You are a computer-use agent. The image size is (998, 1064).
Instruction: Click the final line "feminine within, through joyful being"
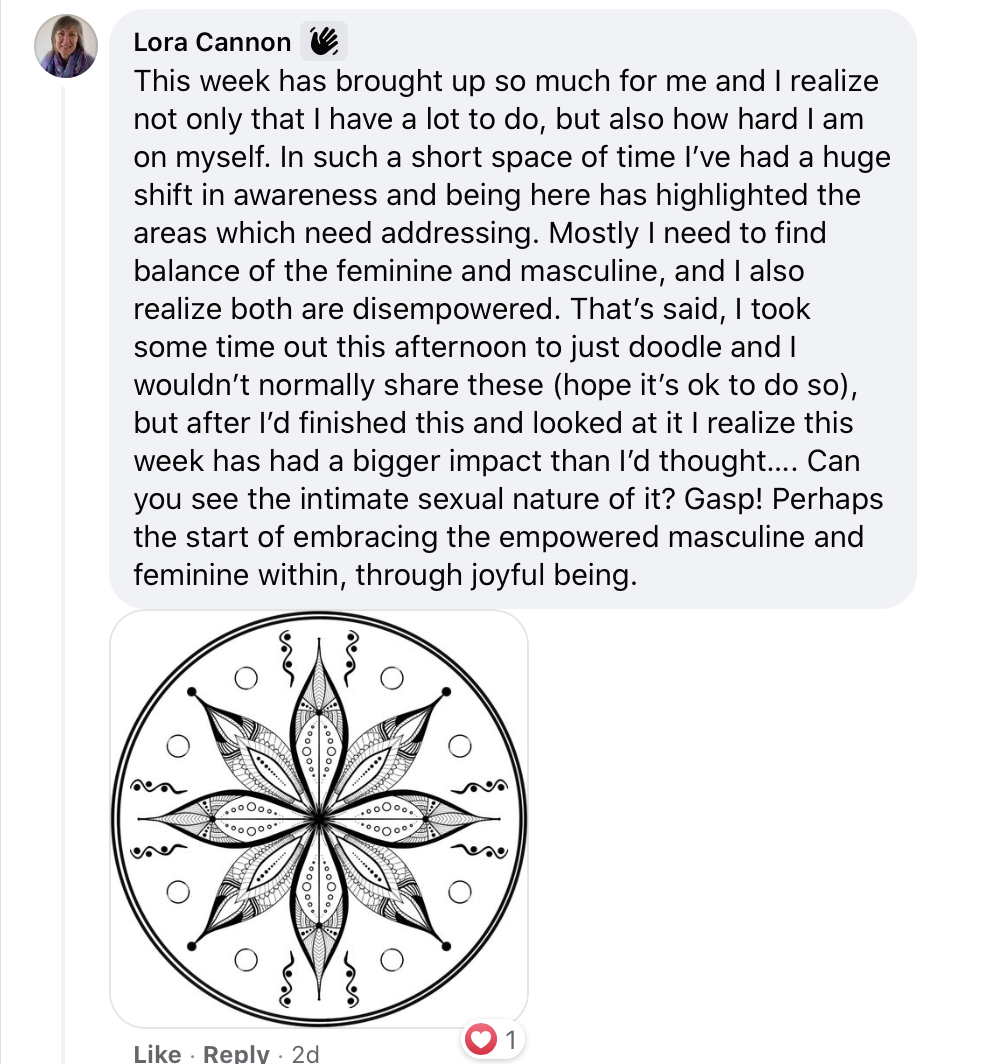tap(384, 575)
